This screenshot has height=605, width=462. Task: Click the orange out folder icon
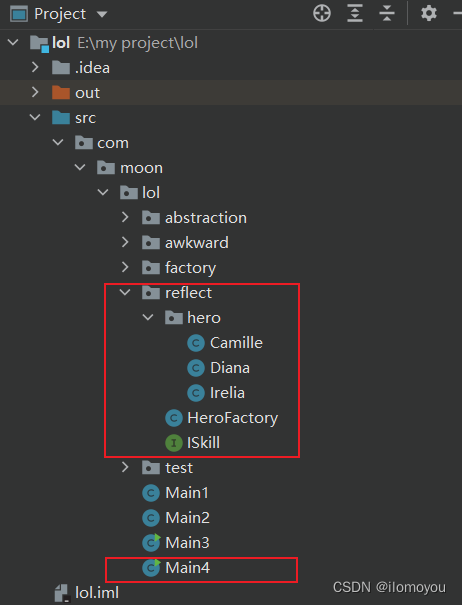(61, 93)
